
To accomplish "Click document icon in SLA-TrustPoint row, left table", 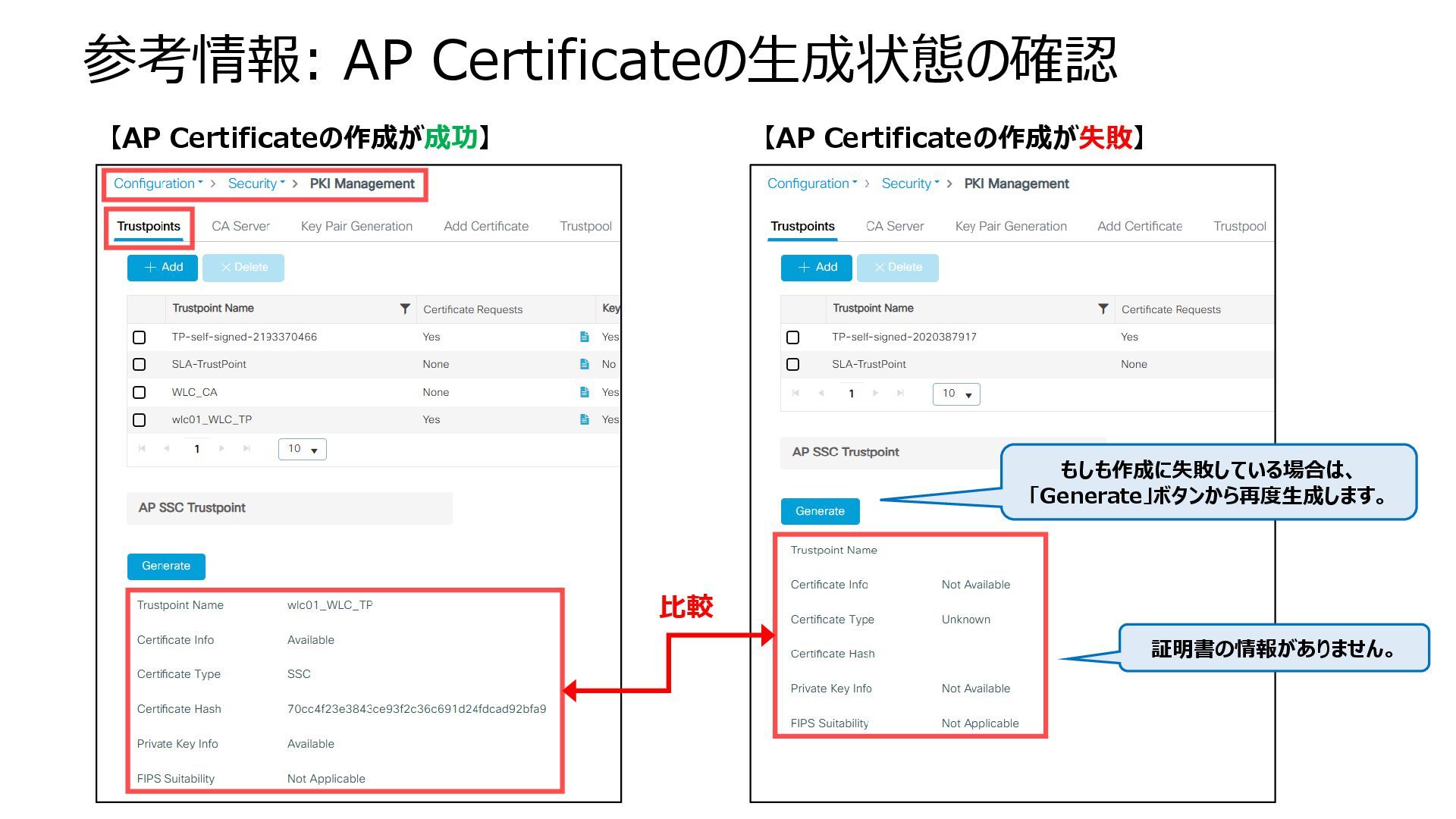I will pyautogui.click(x=584, y=364).
